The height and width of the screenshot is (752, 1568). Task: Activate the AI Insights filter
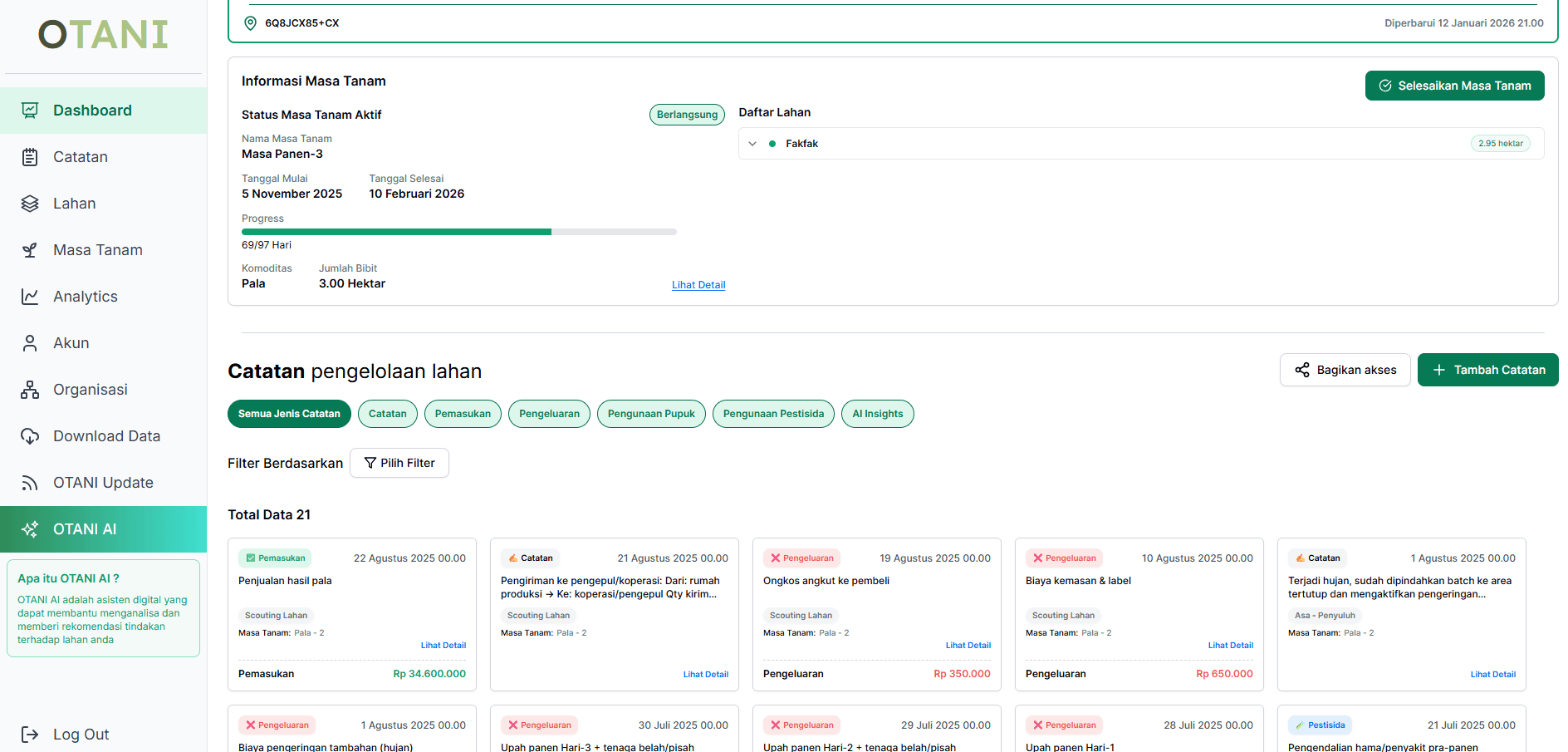coord(877,413)
